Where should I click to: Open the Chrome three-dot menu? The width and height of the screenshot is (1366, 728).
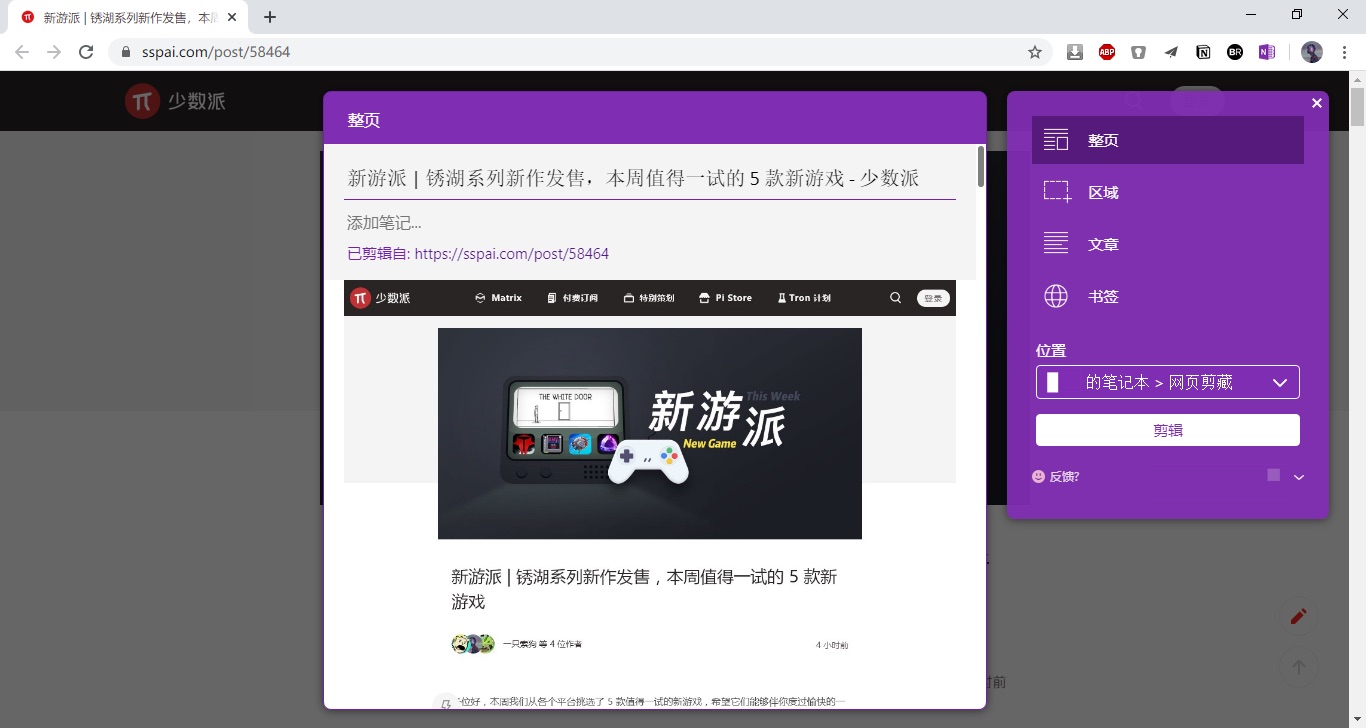click(1345, 52)
